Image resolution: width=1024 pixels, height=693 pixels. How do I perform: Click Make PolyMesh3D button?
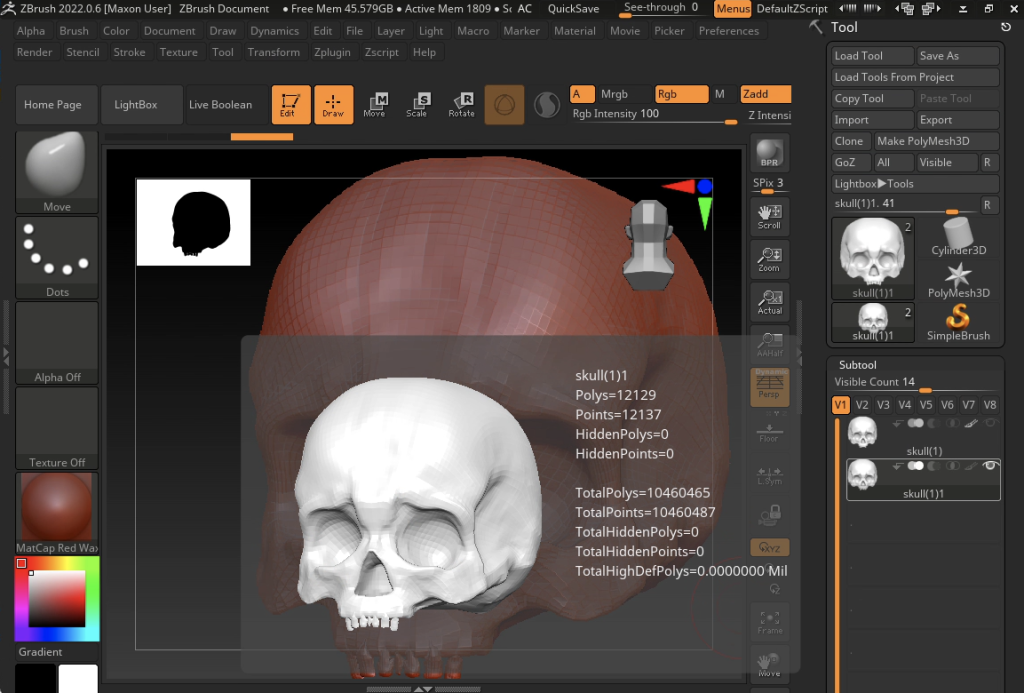click(936, 141)
